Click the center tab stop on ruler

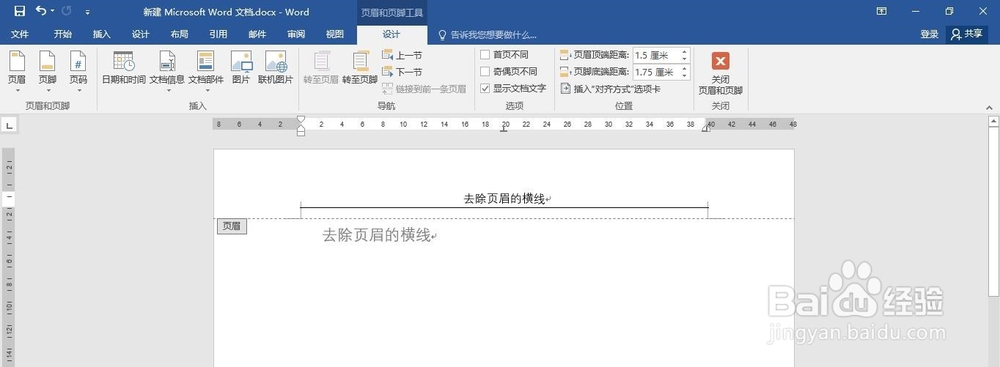point(504,129)
